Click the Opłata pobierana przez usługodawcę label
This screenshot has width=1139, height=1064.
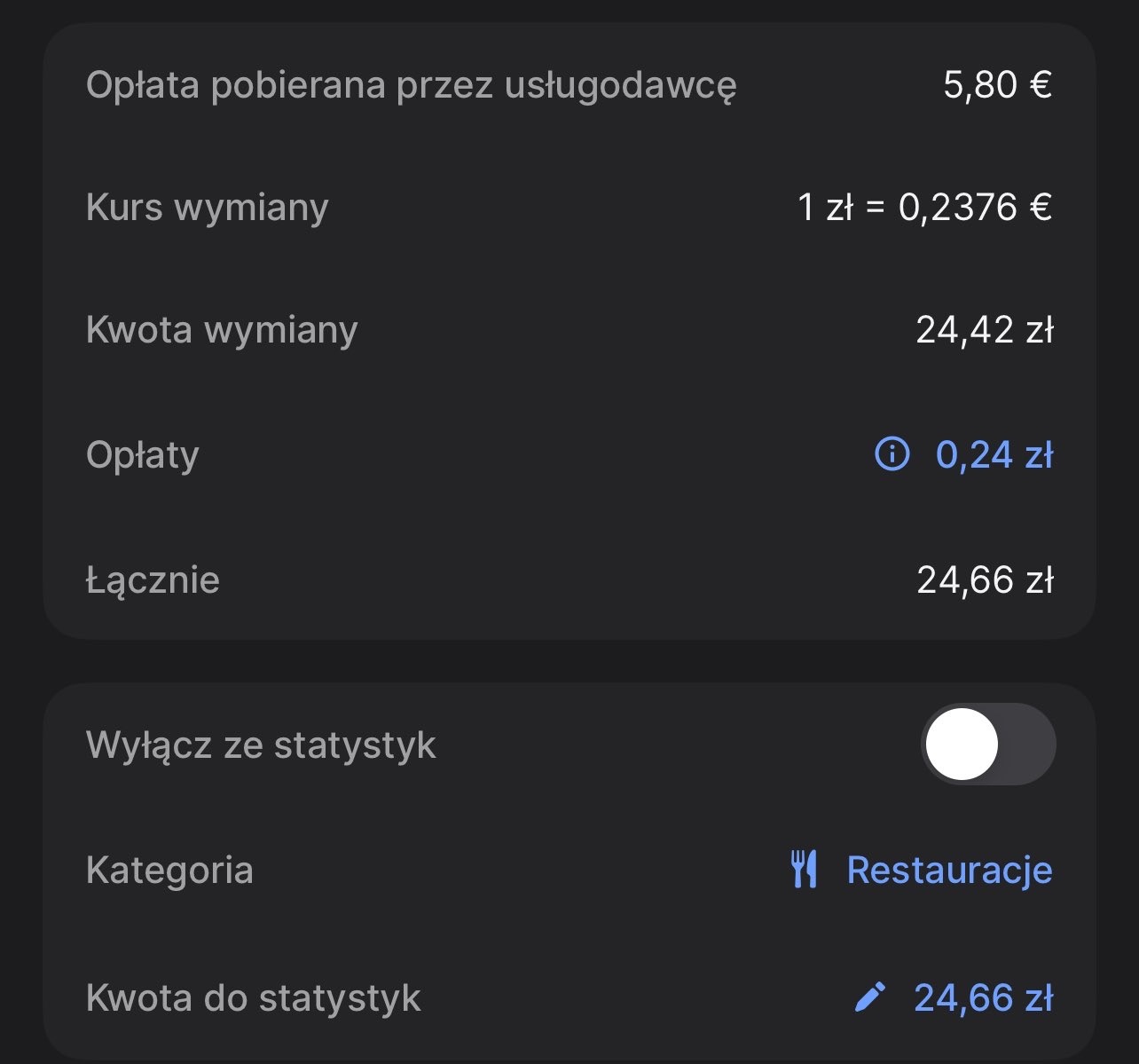tap(411, 85)
